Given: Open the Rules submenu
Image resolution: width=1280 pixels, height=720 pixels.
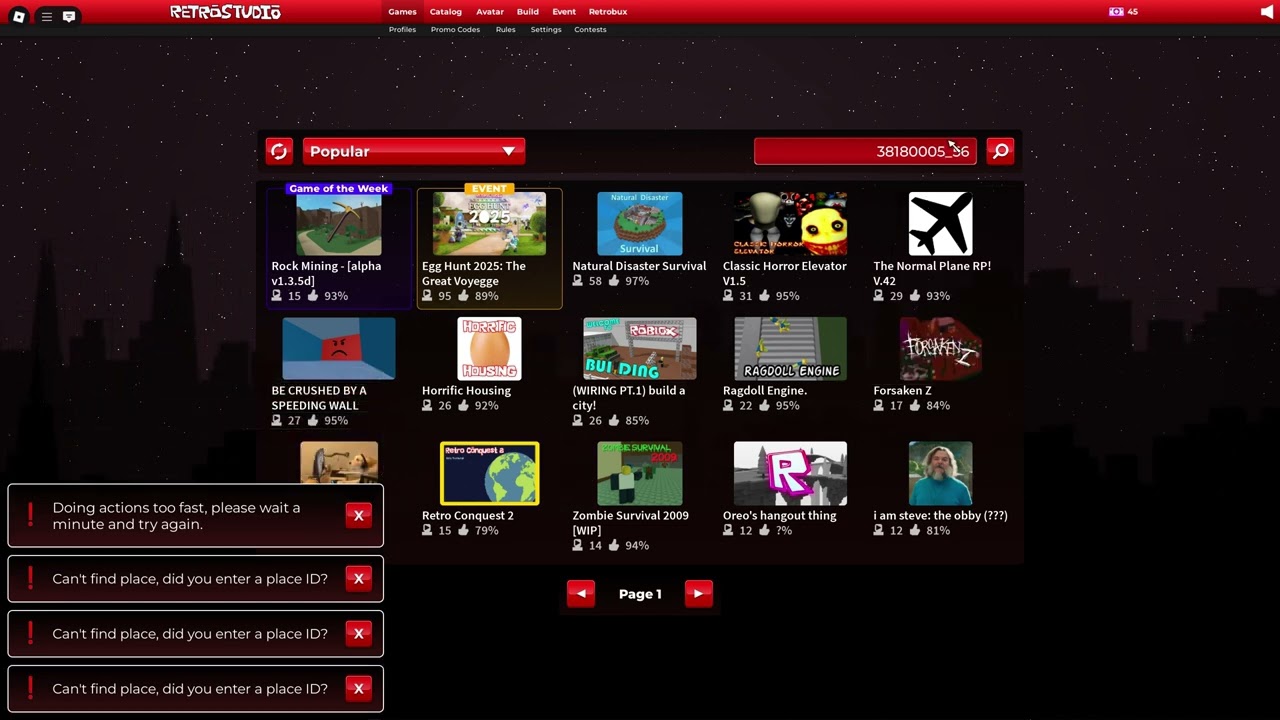Looking at the screenshot, I should tap(506, 30).
